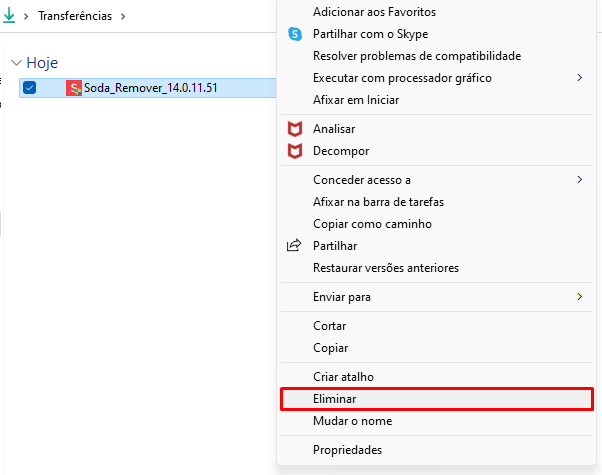
Task: Click the Soda_Remover file icon
Action: 74,88
